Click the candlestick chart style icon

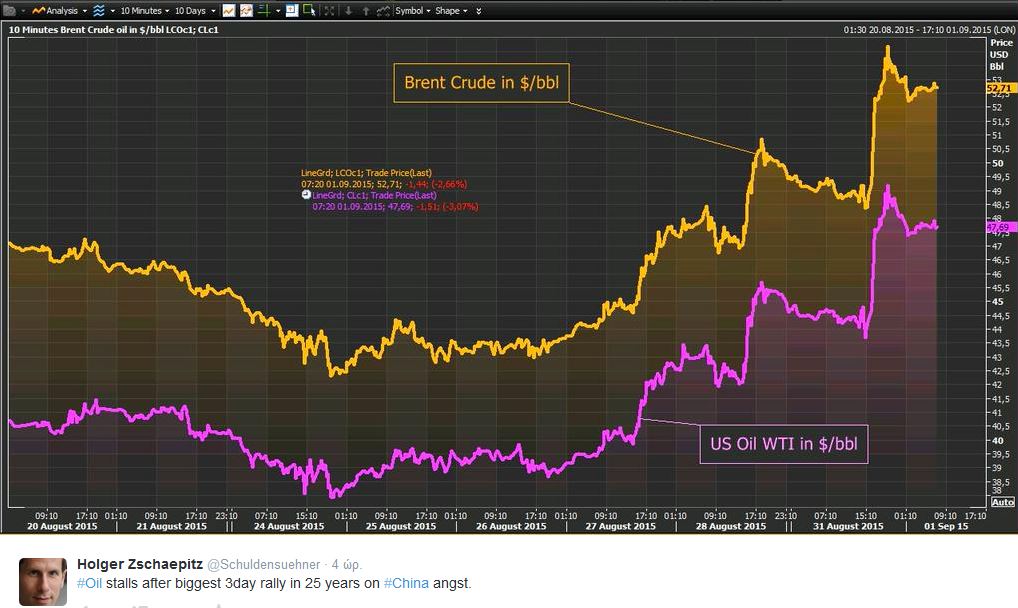pos(246,10)
